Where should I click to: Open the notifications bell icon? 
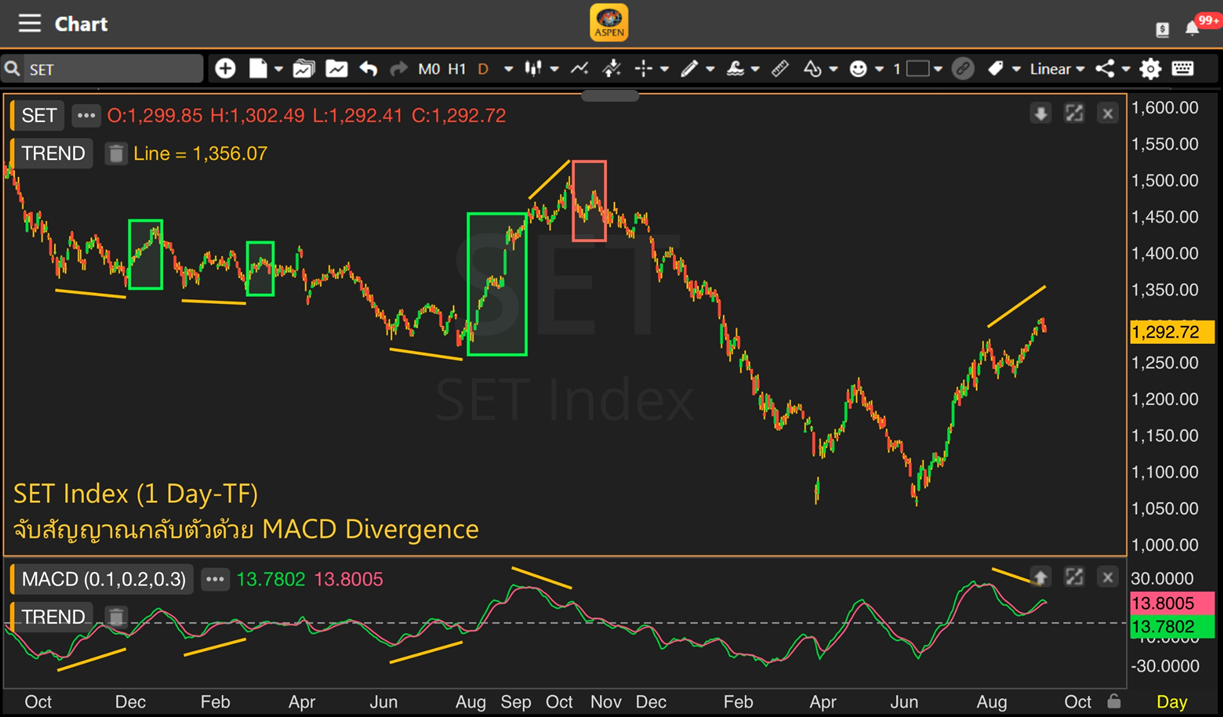1192,28
